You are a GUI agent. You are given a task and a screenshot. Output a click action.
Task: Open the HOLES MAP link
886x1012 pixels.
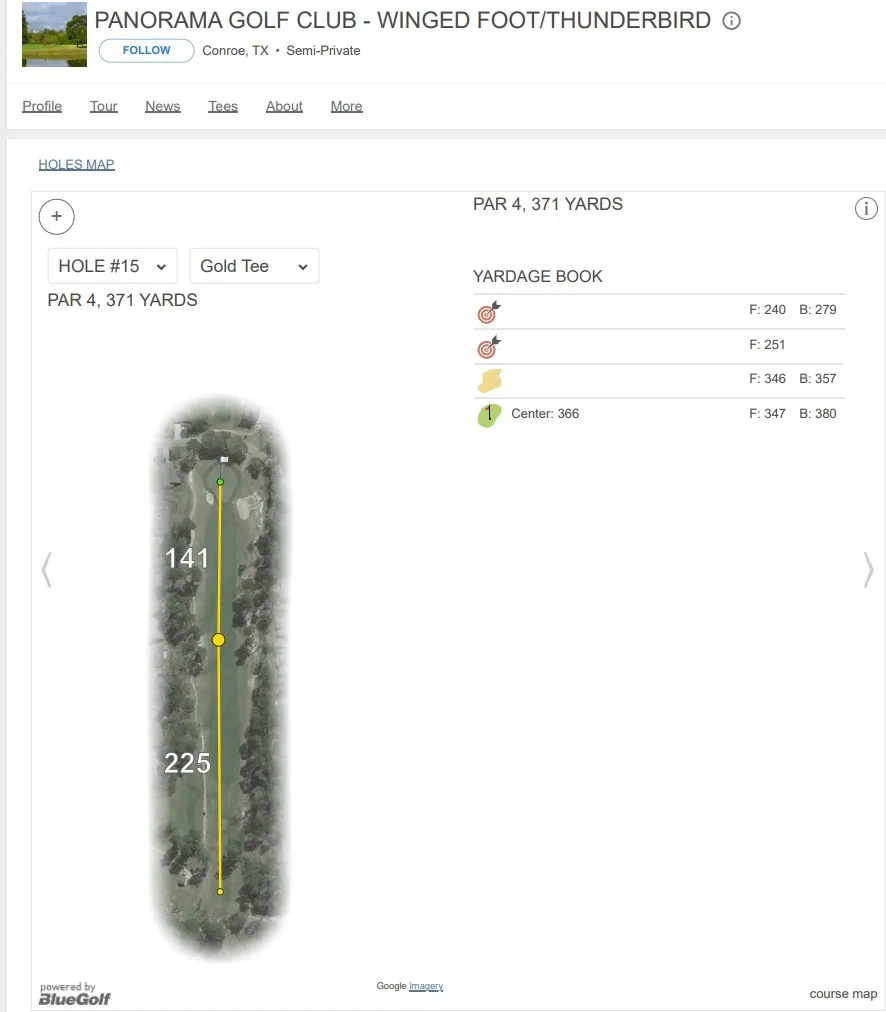point(76,165)
